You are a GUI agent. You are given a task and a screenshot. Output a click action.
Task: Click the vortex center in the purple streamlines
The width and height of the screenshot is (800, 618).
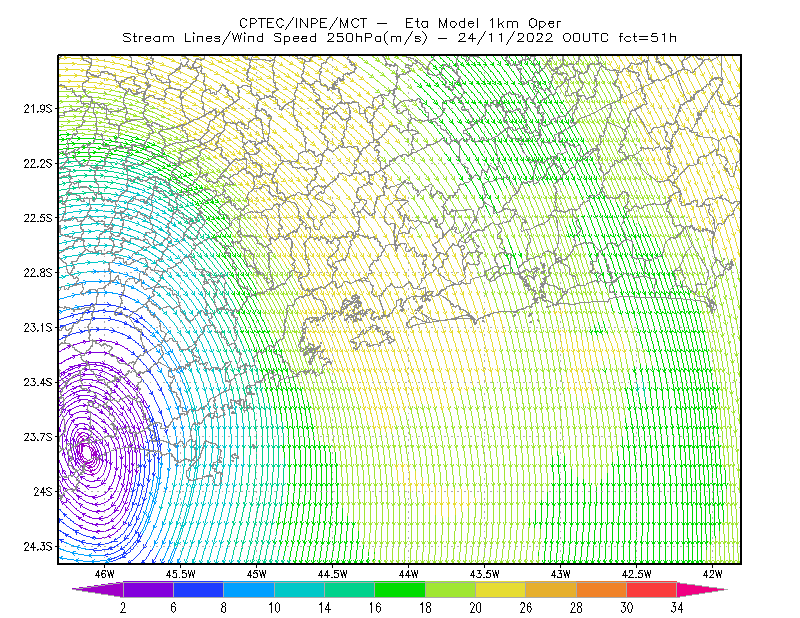(87, 452)
